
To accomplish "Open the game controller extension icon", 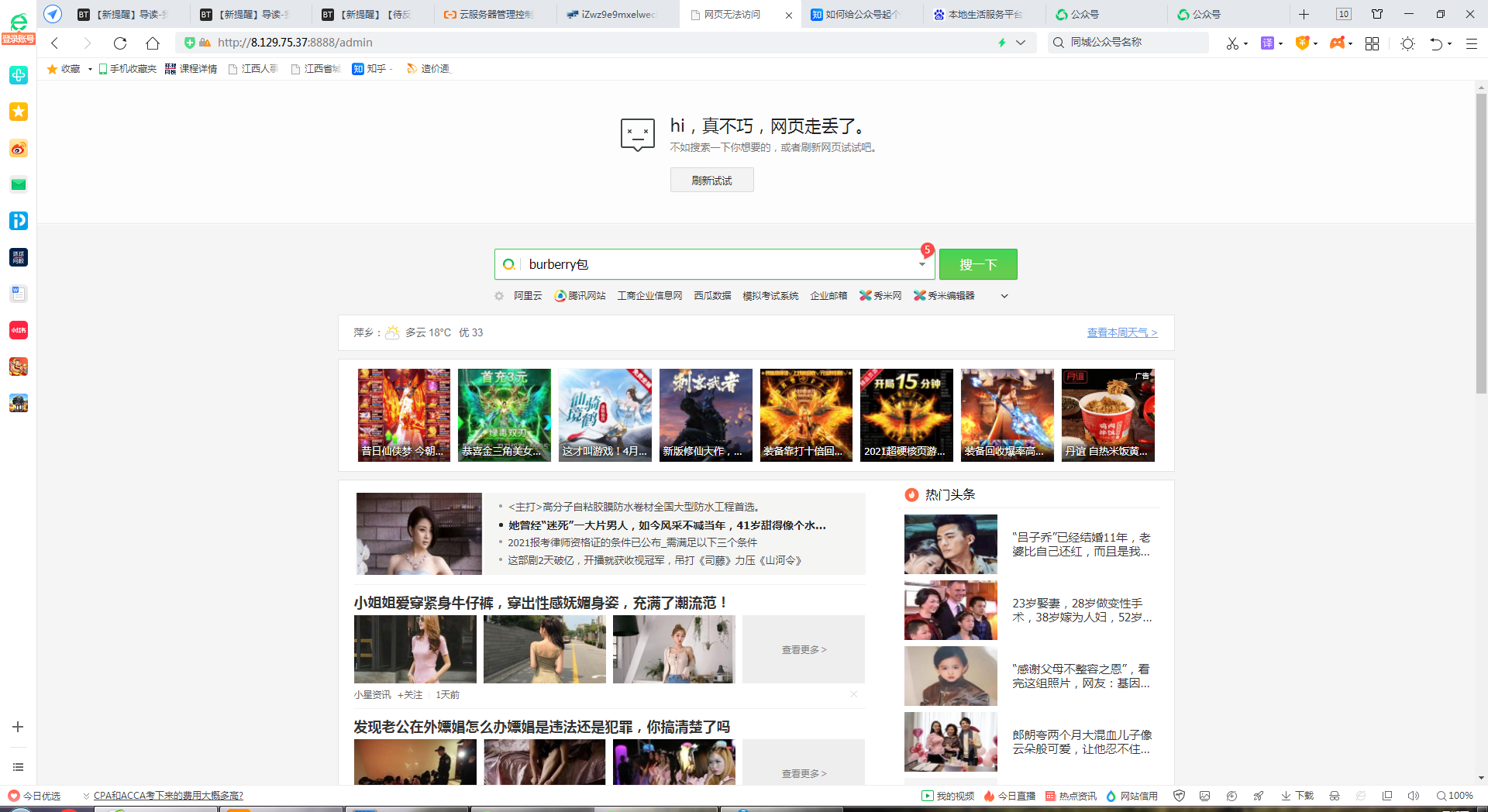I will coord(1337,43).
